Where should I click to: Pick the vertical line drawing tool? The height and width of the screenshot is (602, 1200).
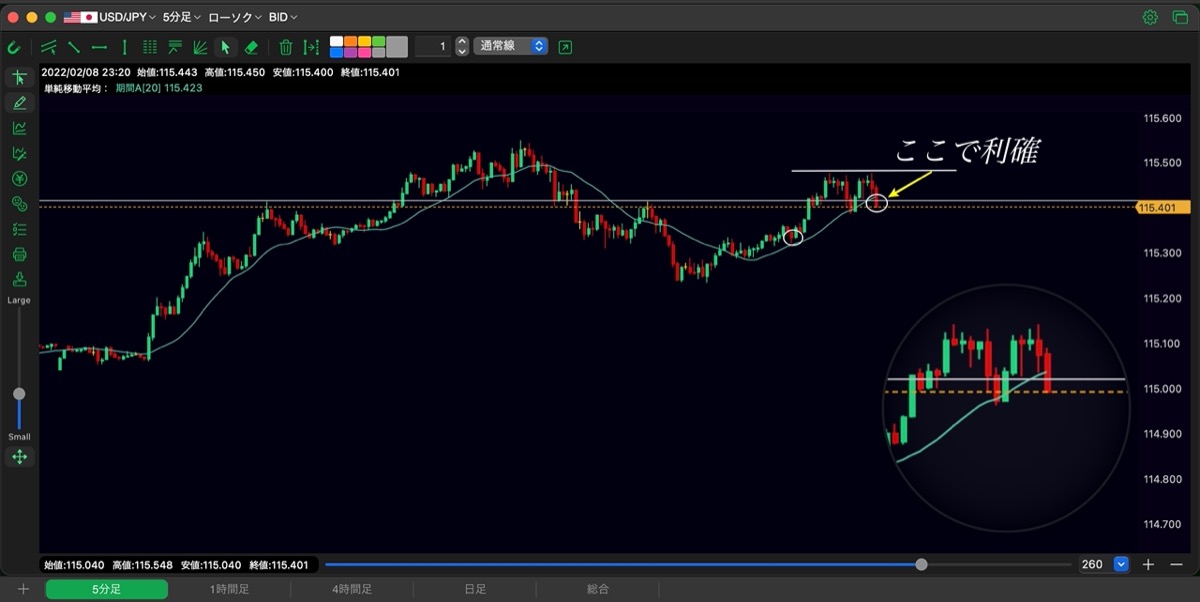click(x=124, y=47)
